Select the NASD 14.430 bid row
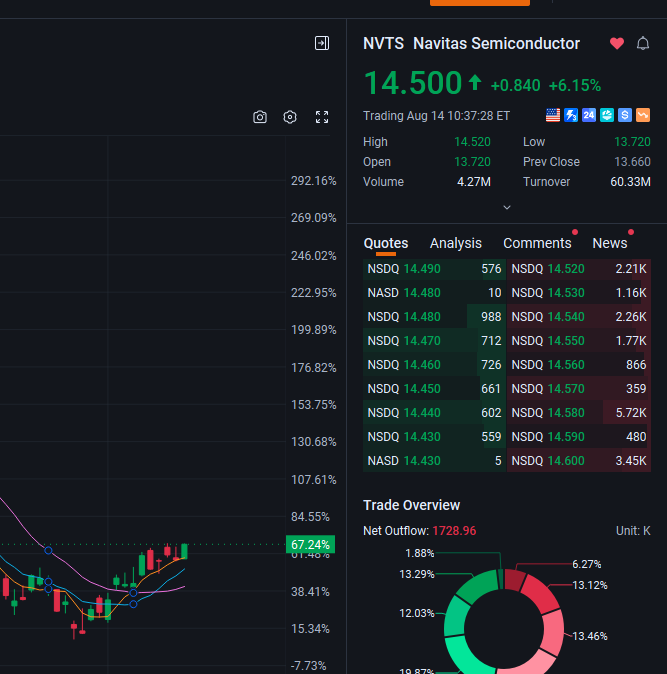The height and width of the screenshot is (674, 667). pos(434,461)
